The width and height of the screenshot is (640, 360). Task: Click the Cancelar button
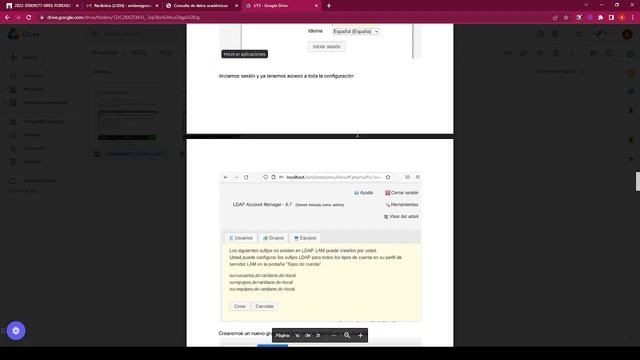click(x=264, y=306)
